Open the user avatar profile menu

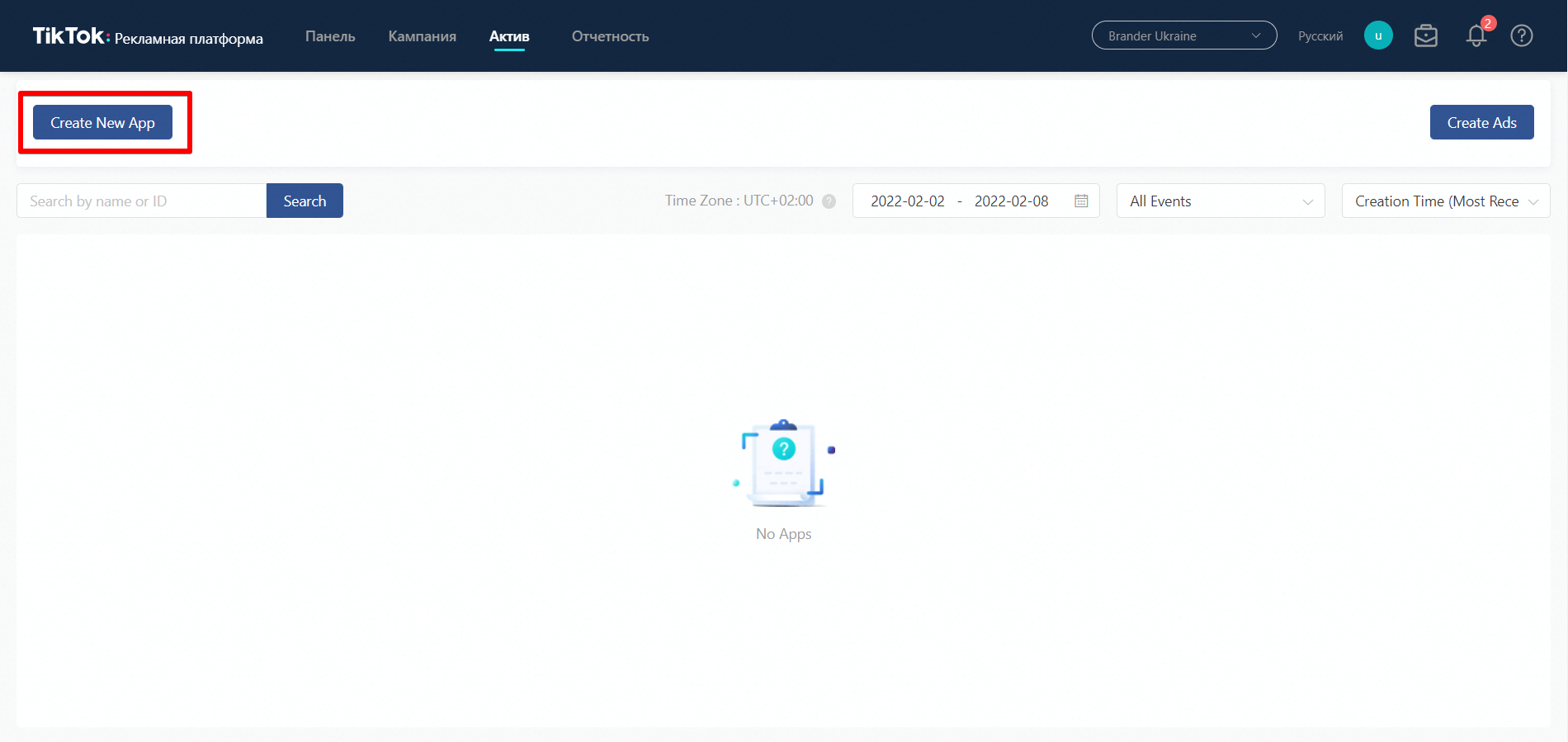(1377, 35)
